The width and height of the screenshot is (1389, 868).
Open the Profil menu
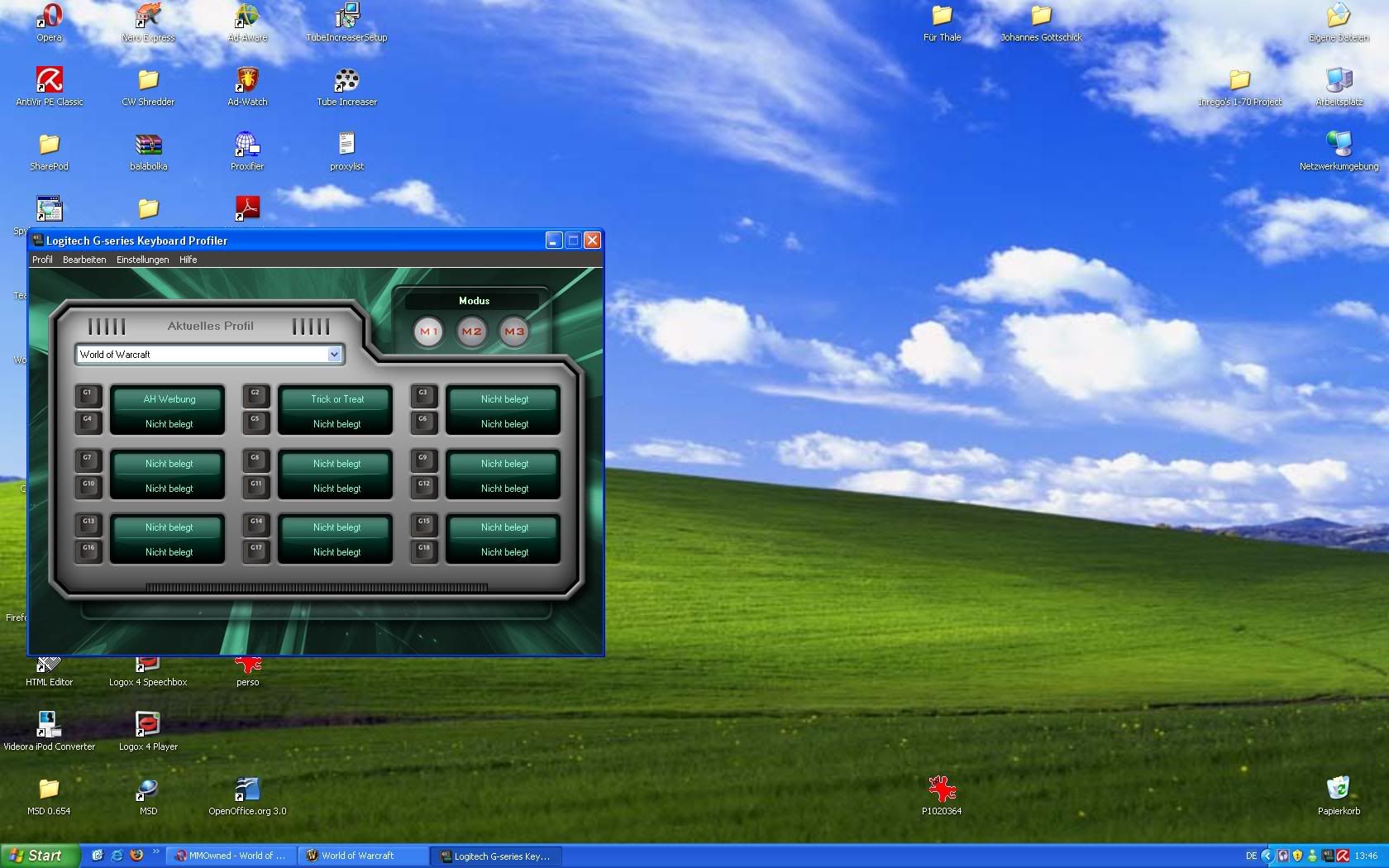click(42, 260)
